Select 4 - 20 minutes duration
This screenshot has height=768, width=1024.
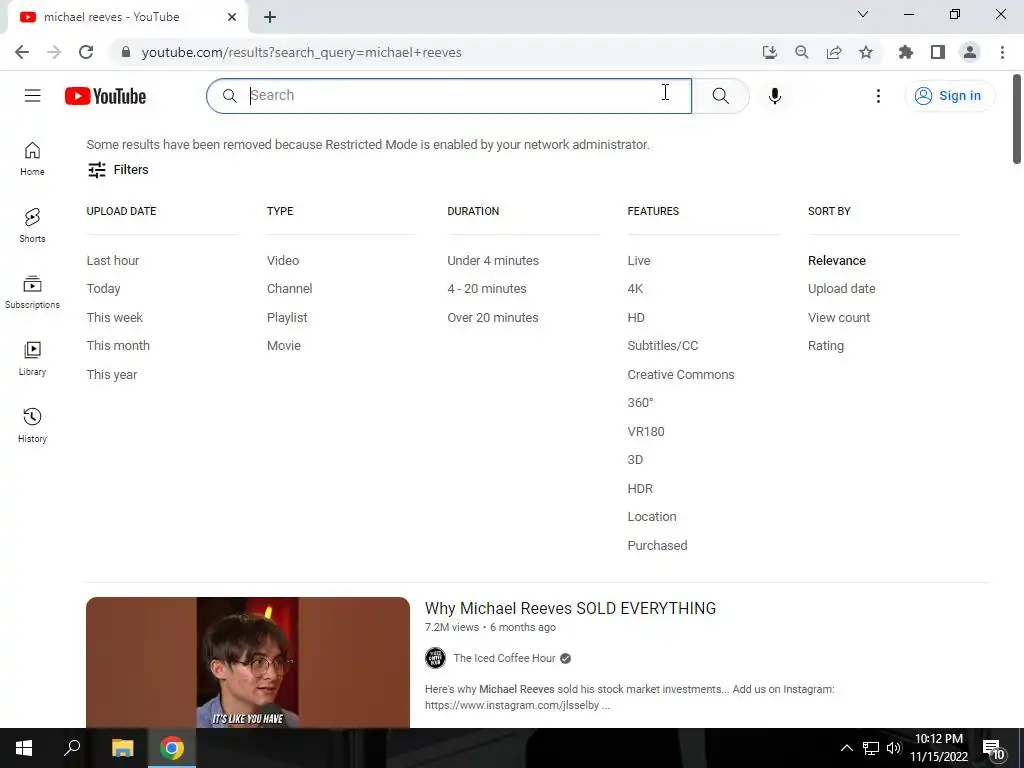pyautogui.click(x=487, y=289)
